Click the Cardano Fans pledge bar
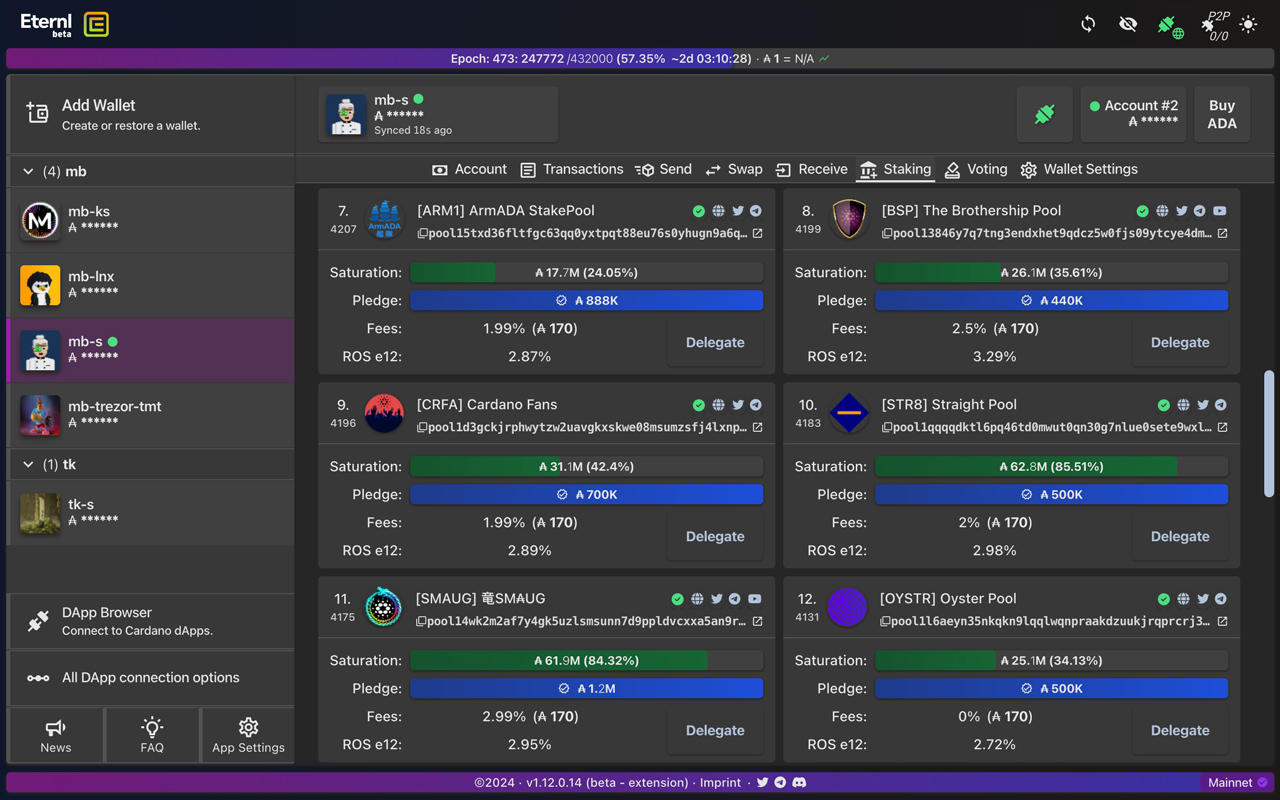Image resolution: width=1280 pixels, height=800 pixels. (x=586, y=494)
